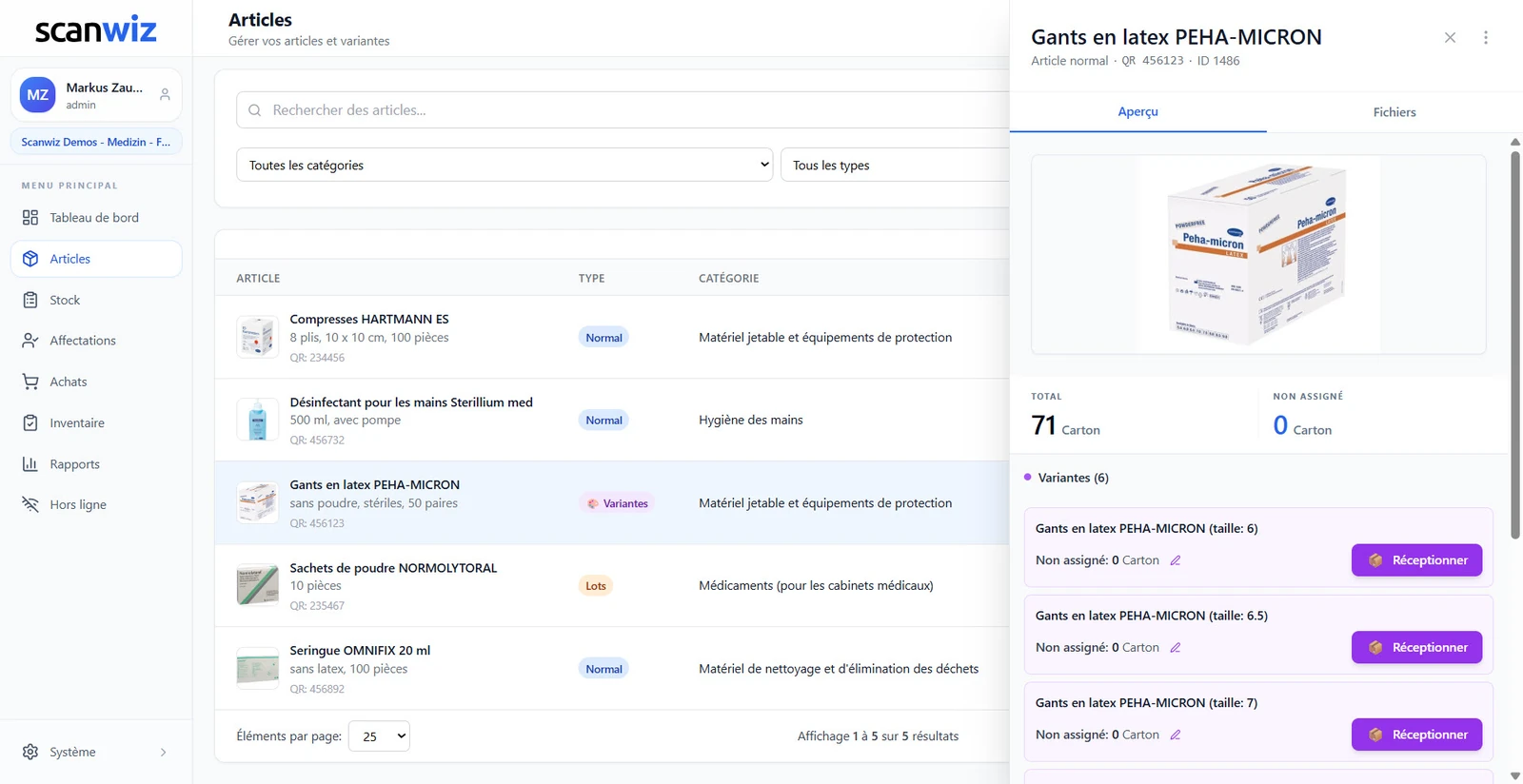Click the Hygiène des mains category cell

751,420
